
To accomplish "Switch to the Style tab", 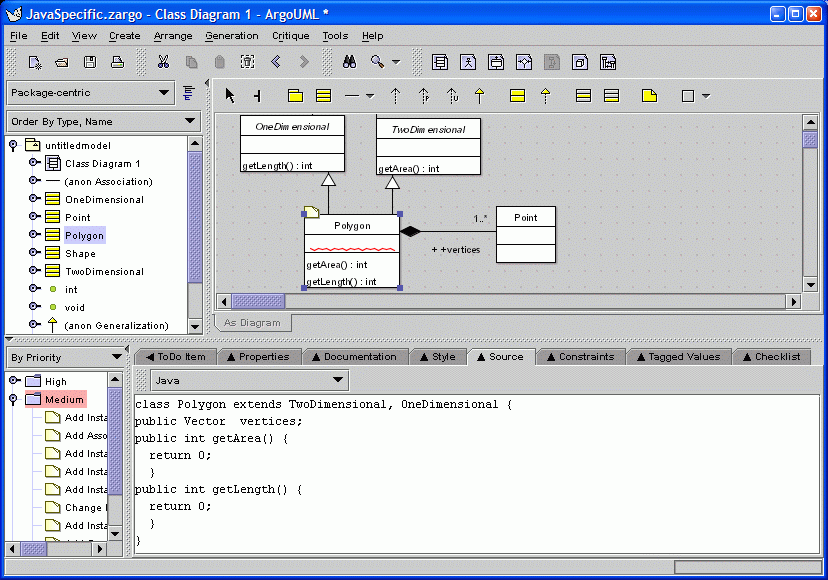I will point(438,357).
